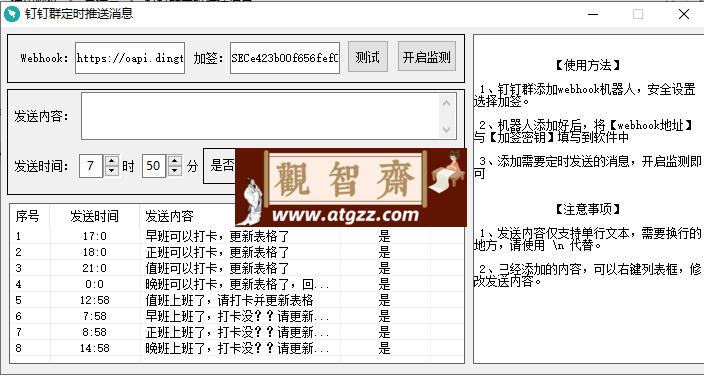Click the 是 value in row 1

coord(384,236)
